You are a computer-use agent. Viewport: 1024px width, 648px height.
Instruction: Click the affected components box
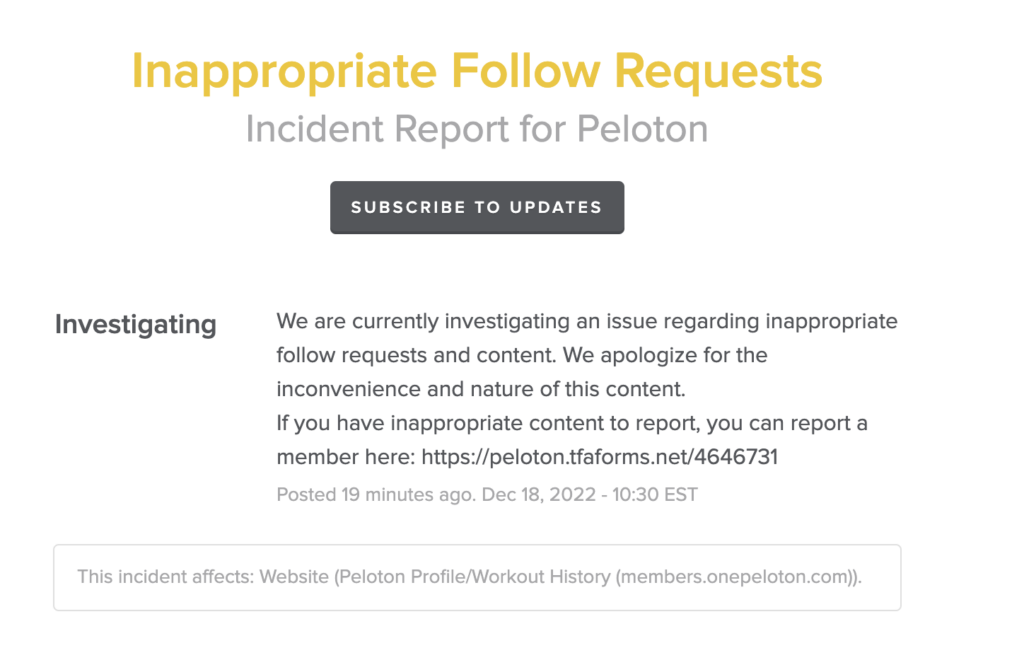coord(476,577)
